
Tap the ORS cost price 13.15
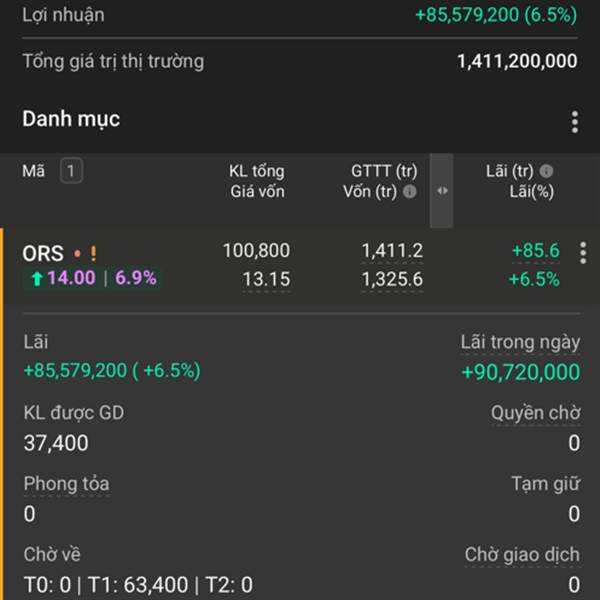click(x=266, y=279)
